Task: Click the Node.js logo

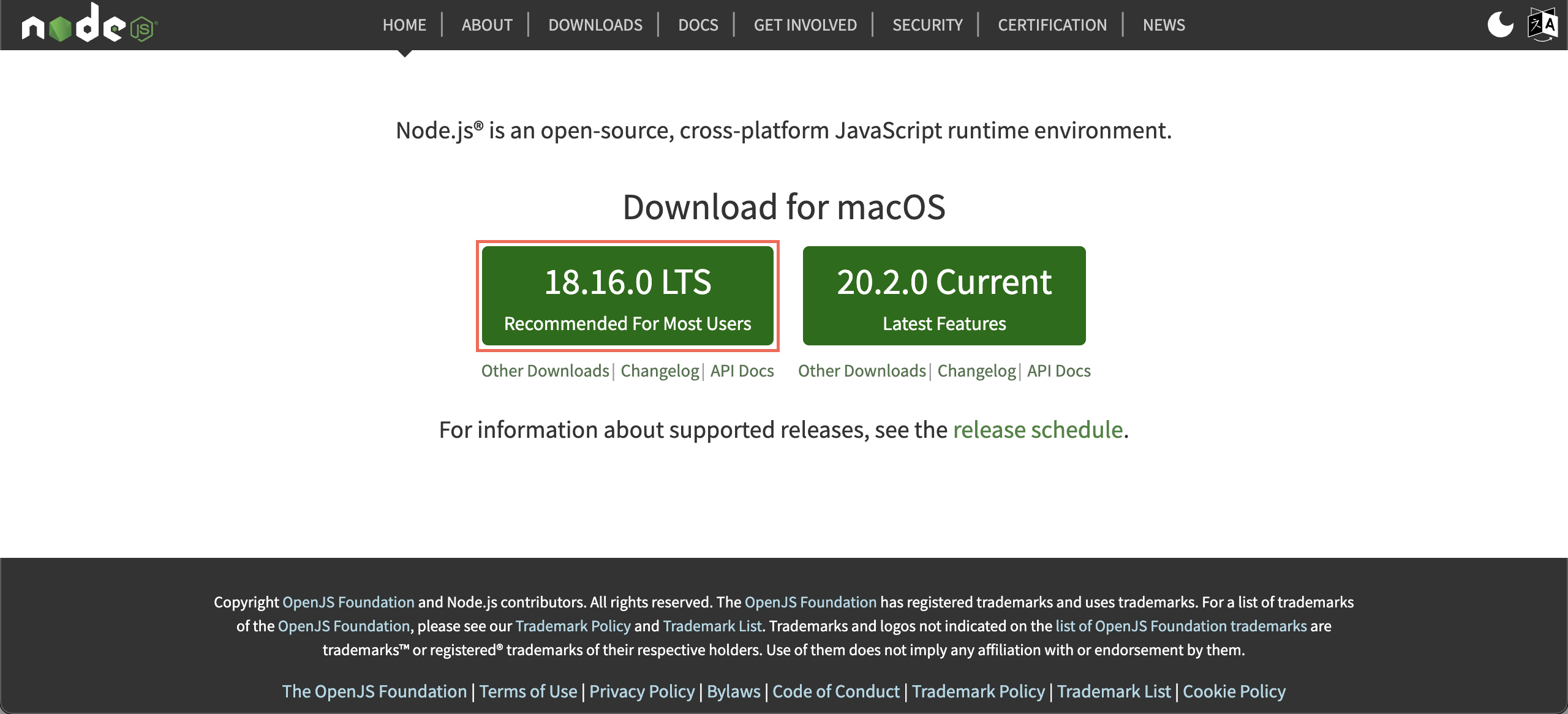Action: click(89, 24)
